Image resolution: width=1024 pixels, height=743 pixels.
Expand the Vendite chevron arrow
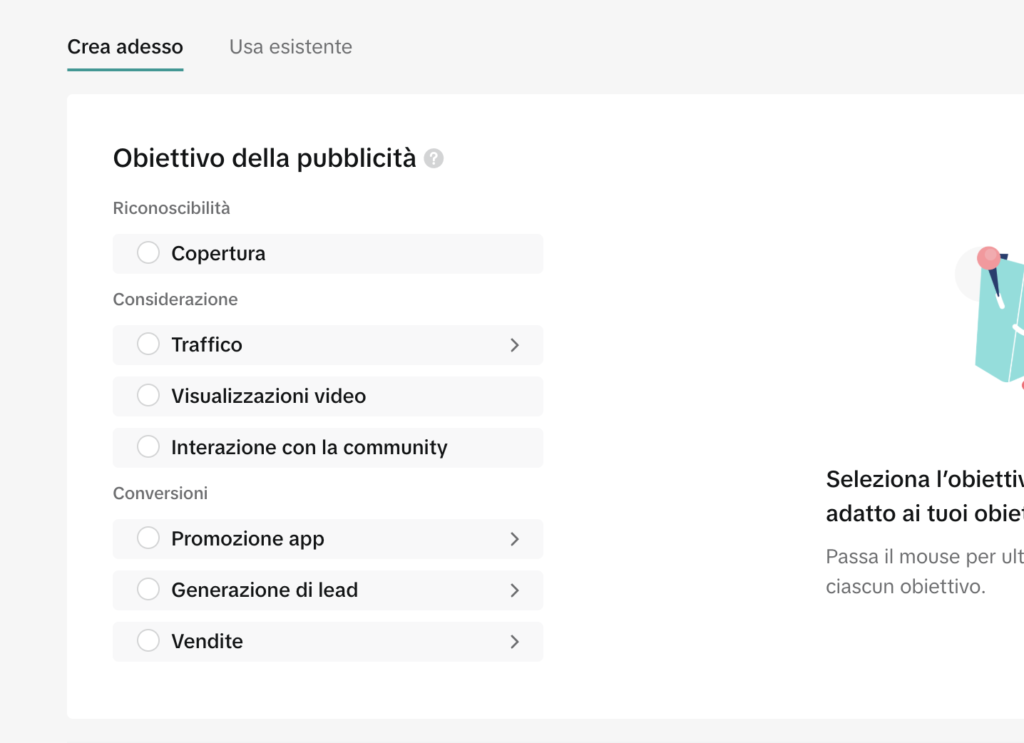515,642
